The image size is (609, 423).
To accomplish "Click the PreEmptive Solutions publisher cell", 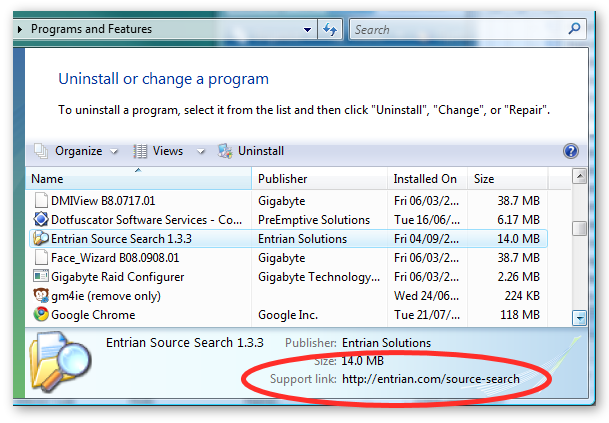I will click(x=314, y=220).
